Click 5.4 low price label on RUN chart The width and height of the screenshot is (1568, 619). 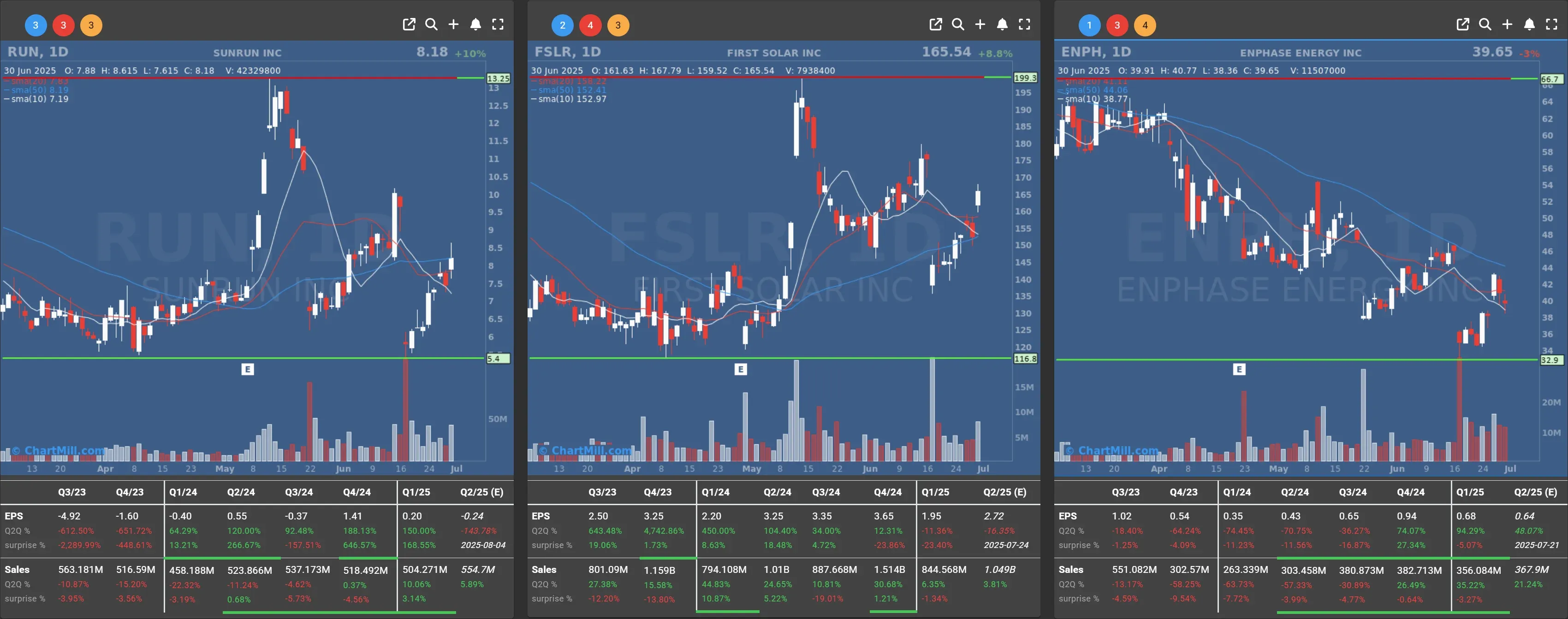[x=498, y=359]
